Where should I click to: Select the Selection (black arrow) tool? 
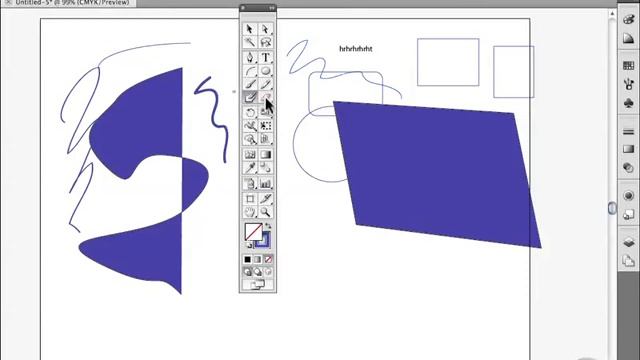(250, 29)
